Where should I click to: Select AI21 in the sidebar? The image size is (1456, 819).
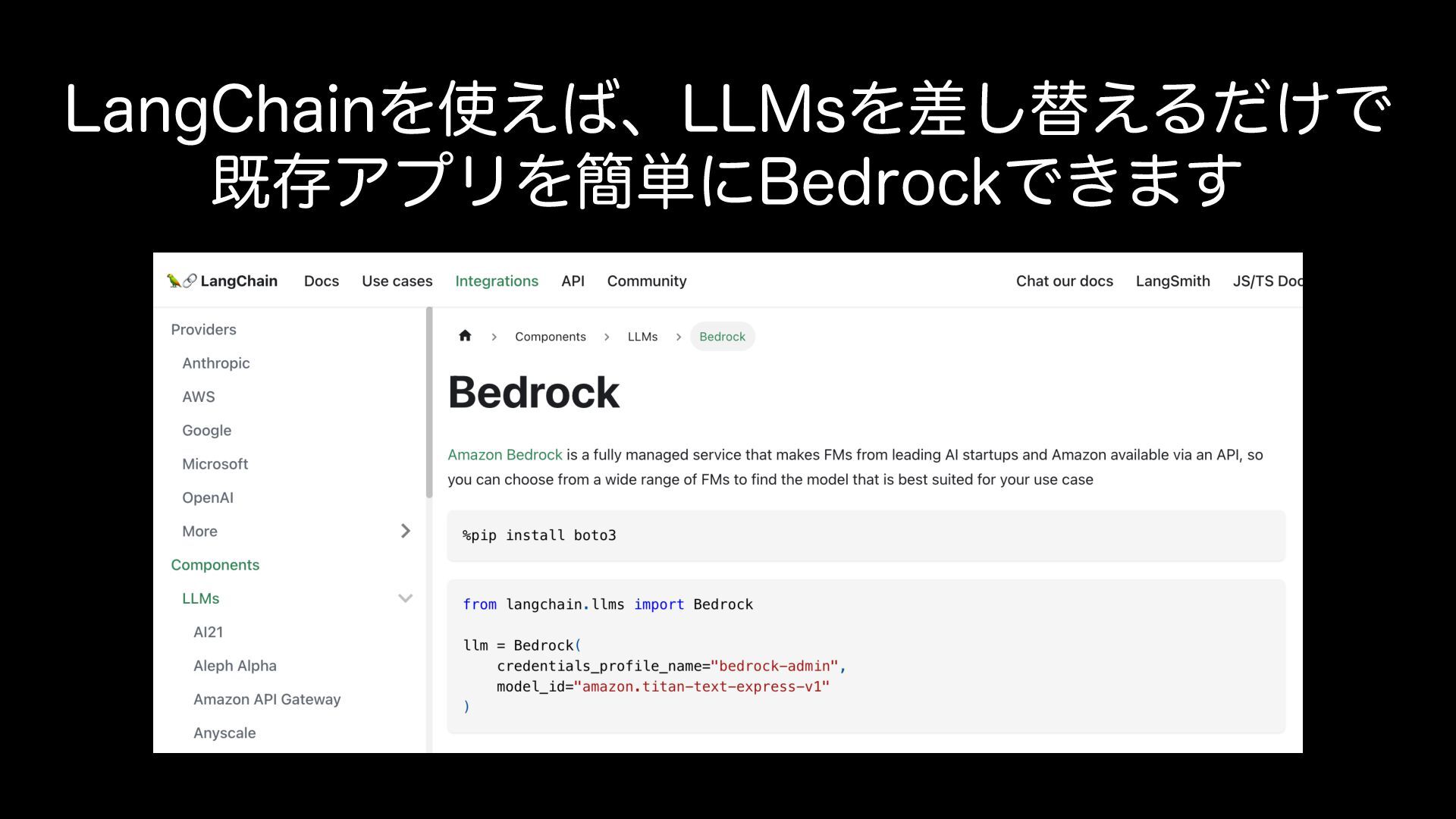coord(209,632)
